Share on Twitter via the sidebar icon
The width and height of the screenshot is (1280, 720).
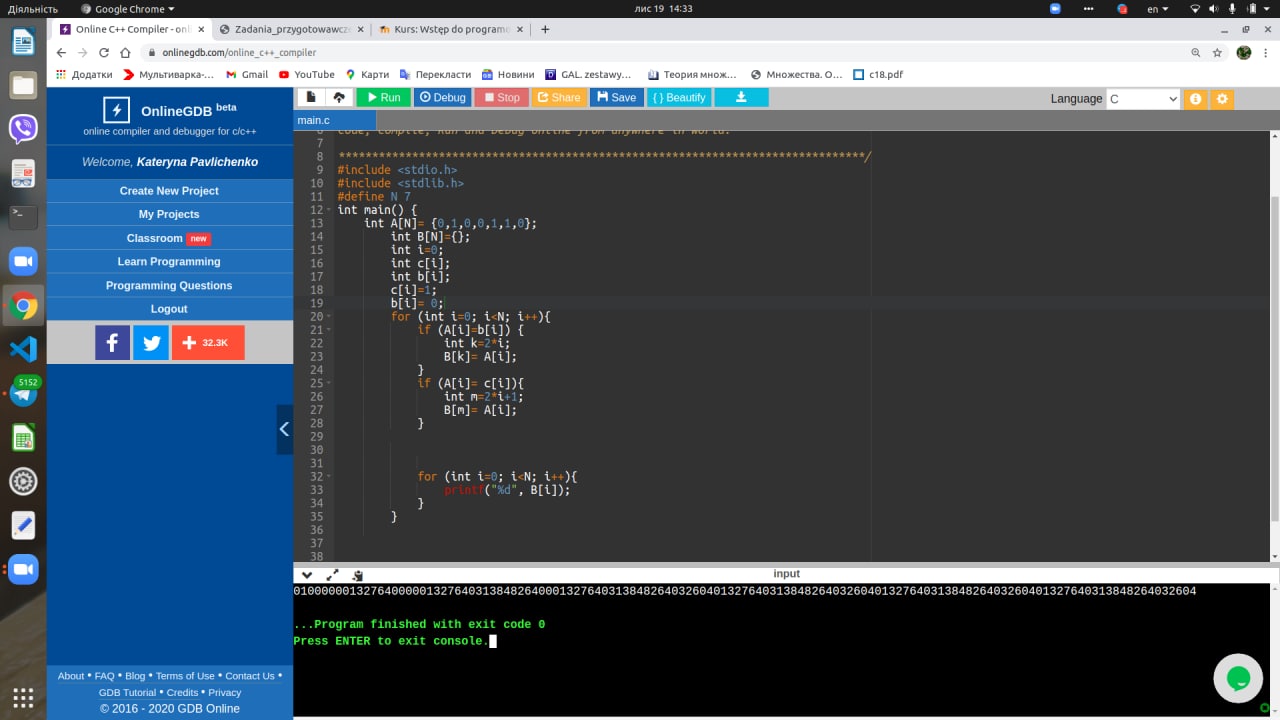point(151,343)
